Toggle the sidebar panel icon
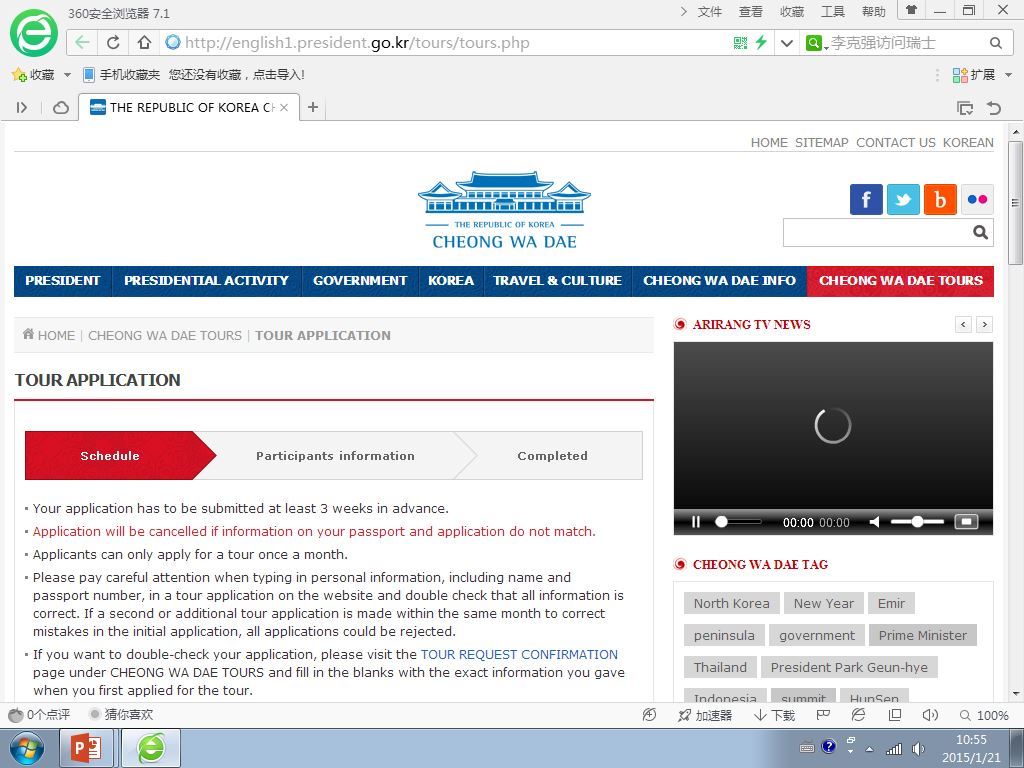This screenshot has height=768, width=1024. pos(22,108)
